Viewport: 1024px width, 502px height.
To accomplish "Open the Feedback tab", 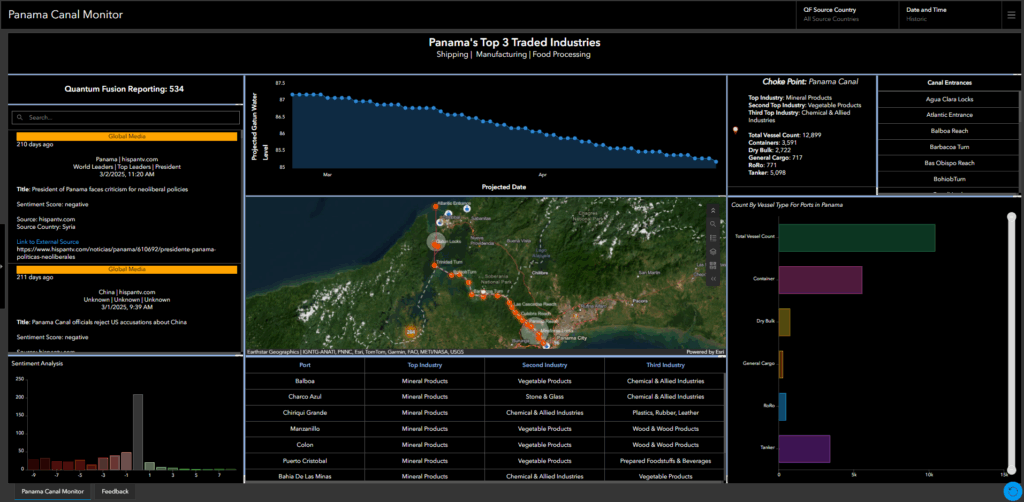I will pos(115,491).
